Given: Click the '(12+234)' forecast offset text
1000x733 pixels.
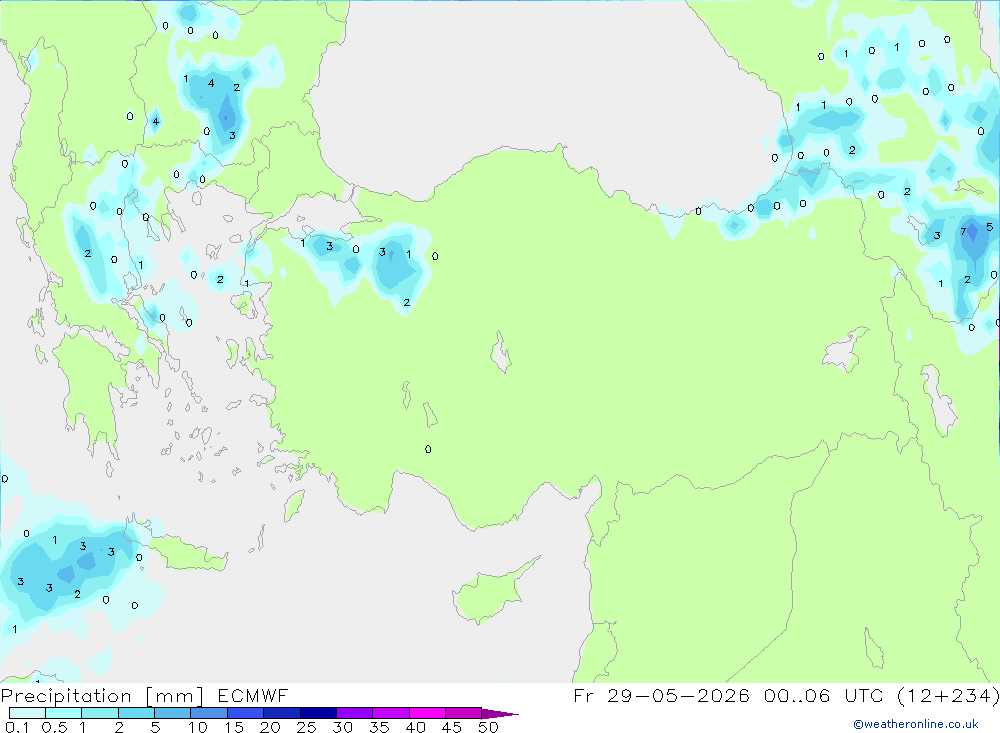Looking at the screenshot, I should point(948,695).
